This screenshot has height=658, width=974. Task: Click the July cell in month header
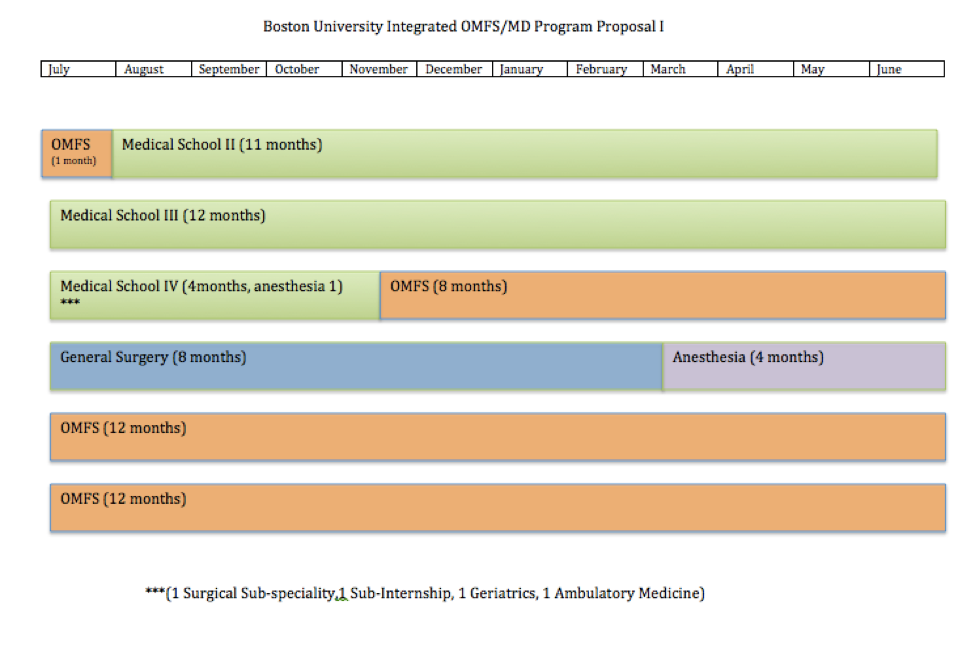click(x=79, y=69)
